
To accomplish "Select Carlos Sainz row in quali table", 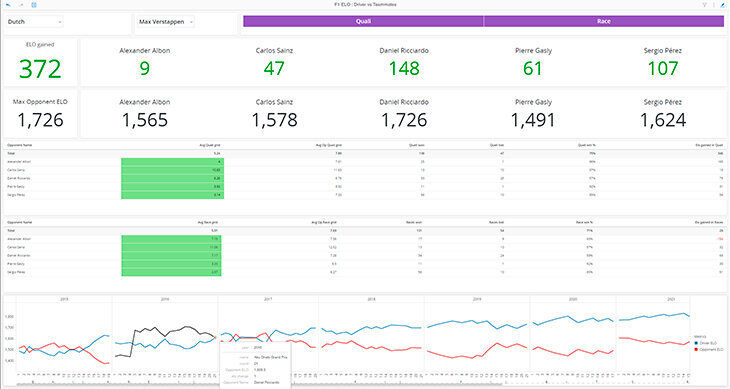I will (365, 170).
